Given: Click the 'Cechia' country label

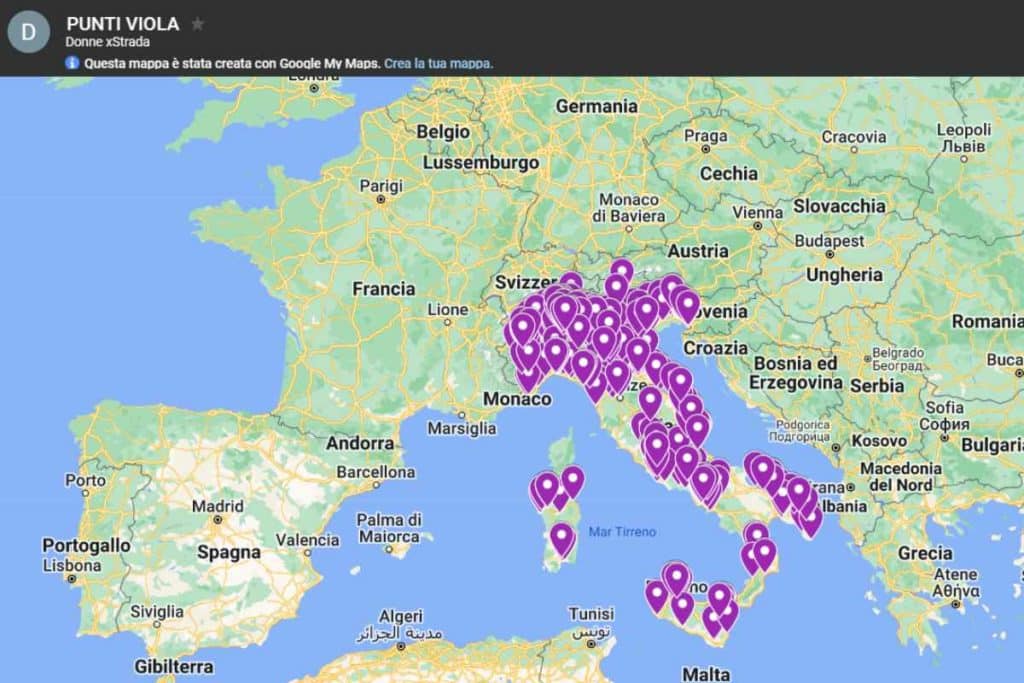Looking at the screenshot, I should [729, 174].
